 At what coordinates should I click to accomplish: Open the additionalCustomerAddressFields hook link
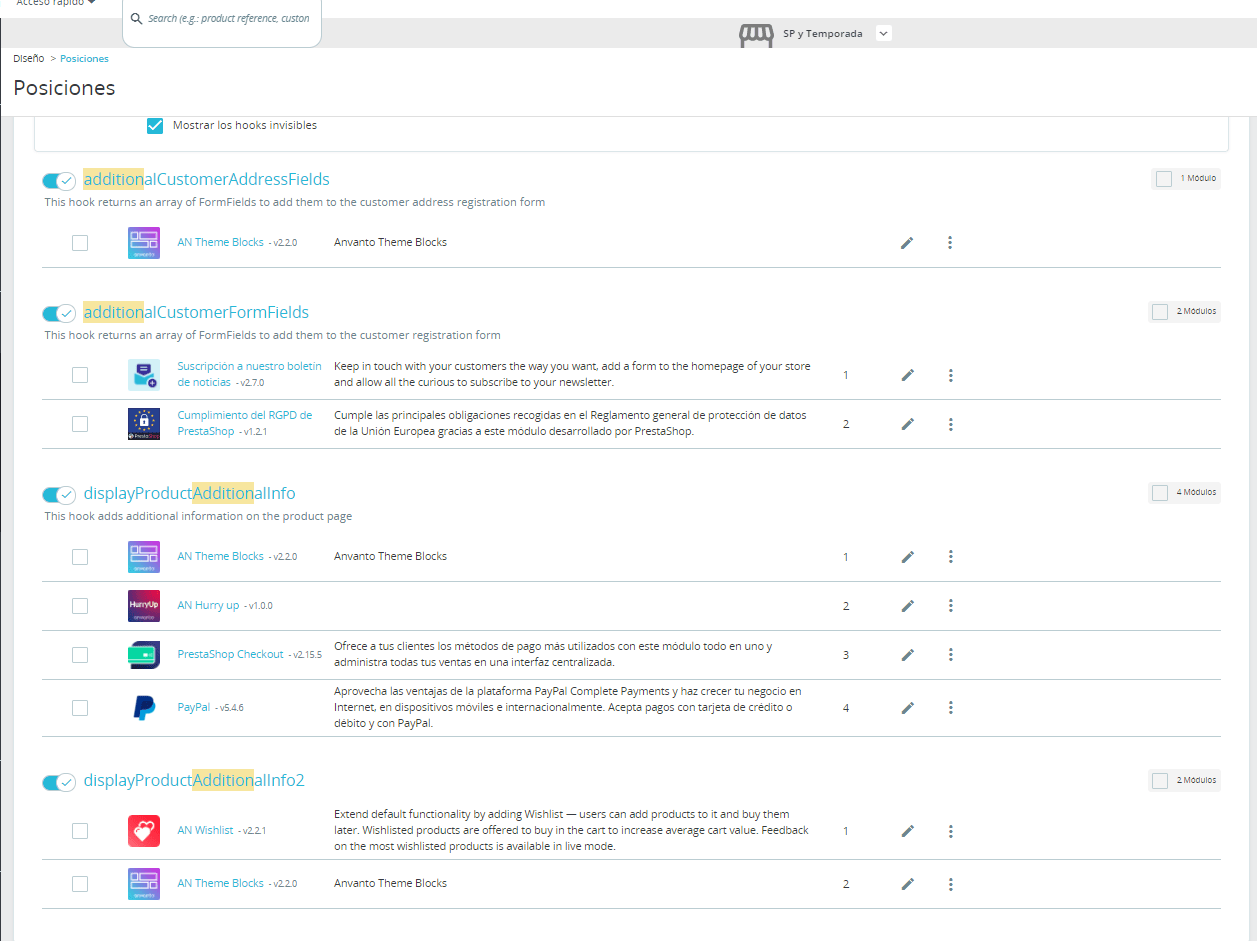pos(206,180)
